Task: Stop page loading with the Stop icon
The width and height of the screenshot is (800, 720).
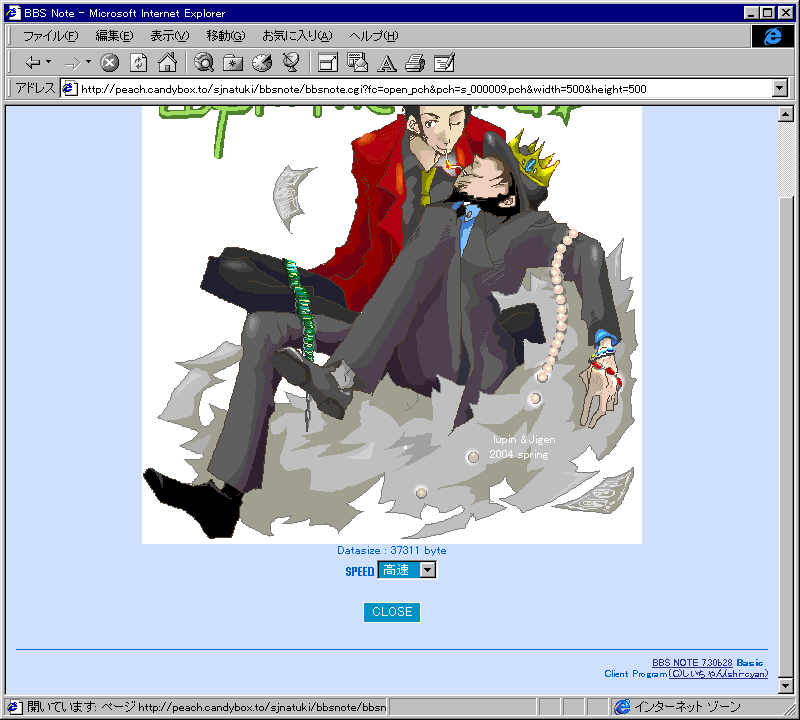Action: coord(109,63)
